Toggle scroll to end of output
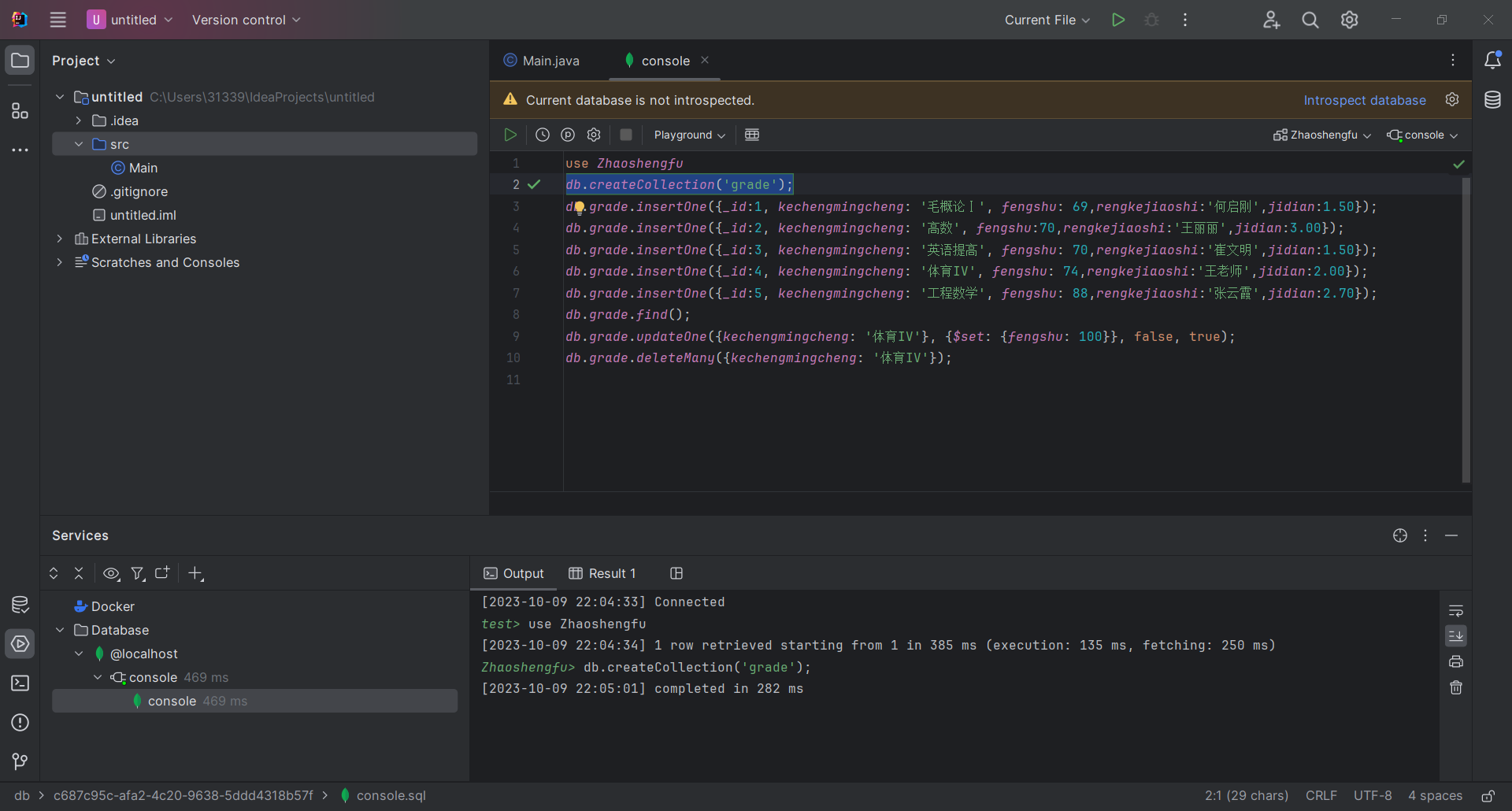The width and height of the screenshot is (1512, 811). [1456, 635]
